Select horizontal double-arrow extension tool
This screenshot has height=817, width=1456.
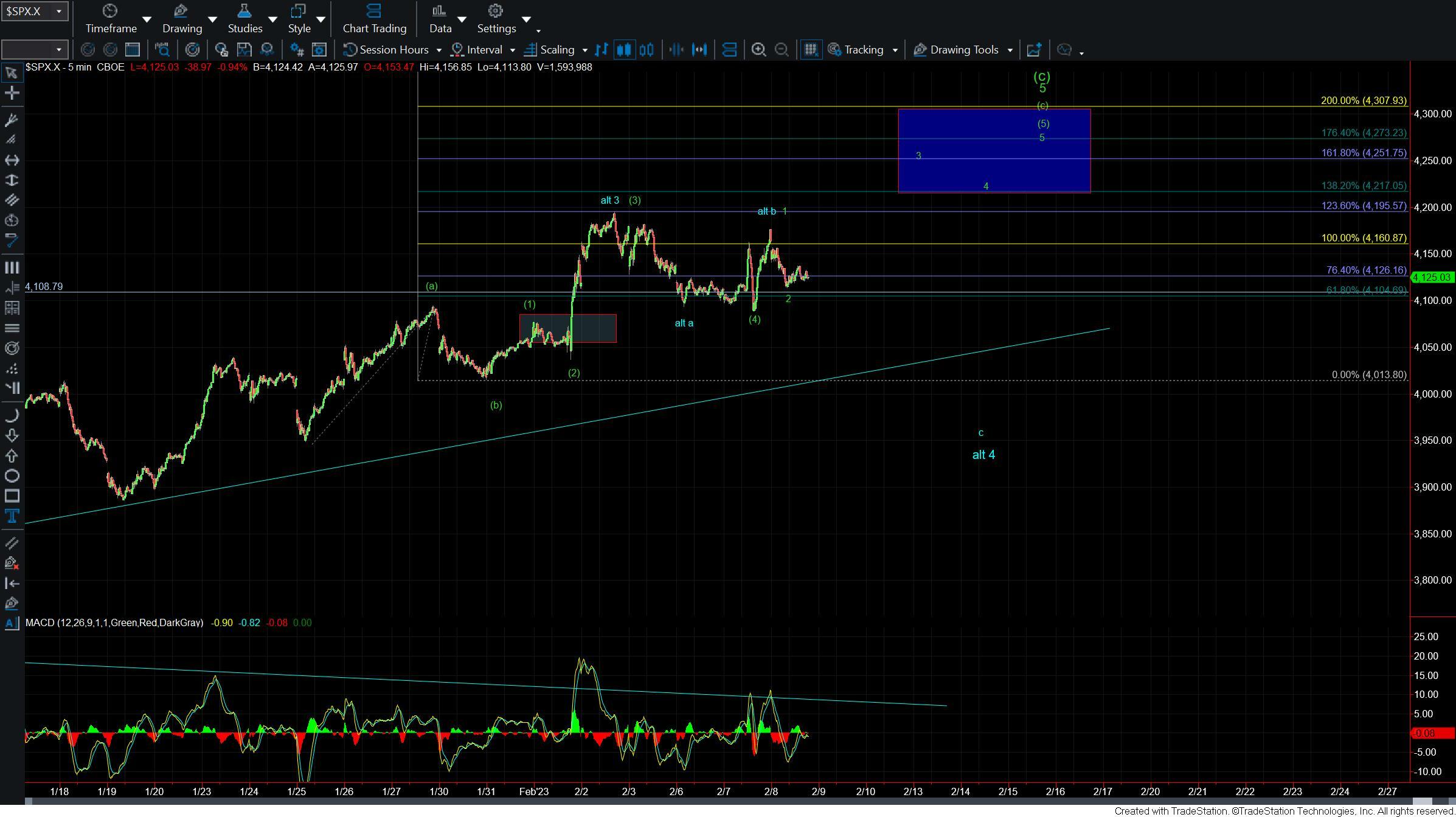pos(12,160)
